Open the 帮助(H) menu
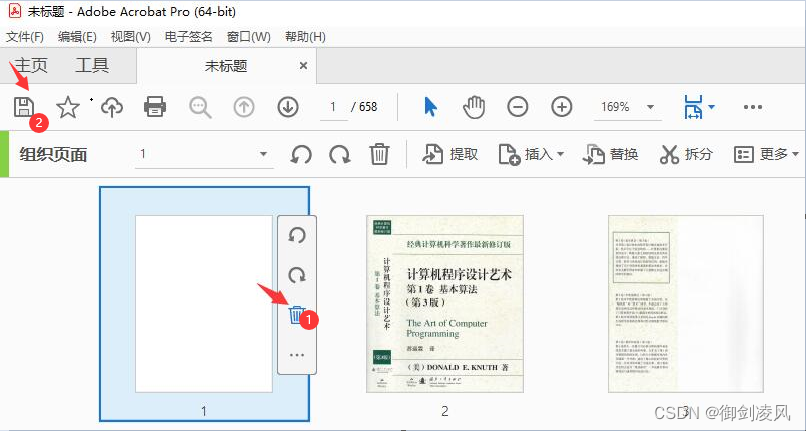806x431 pixels. pyautogui.click(x=305, y=37)
